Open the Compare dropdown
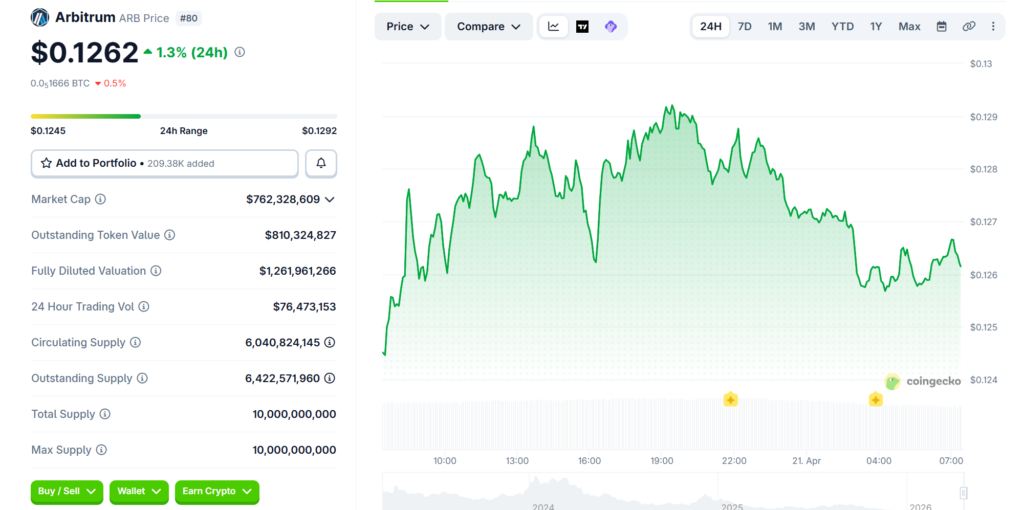The height and width of the screenshot is (510, 1024). point(488,27)
